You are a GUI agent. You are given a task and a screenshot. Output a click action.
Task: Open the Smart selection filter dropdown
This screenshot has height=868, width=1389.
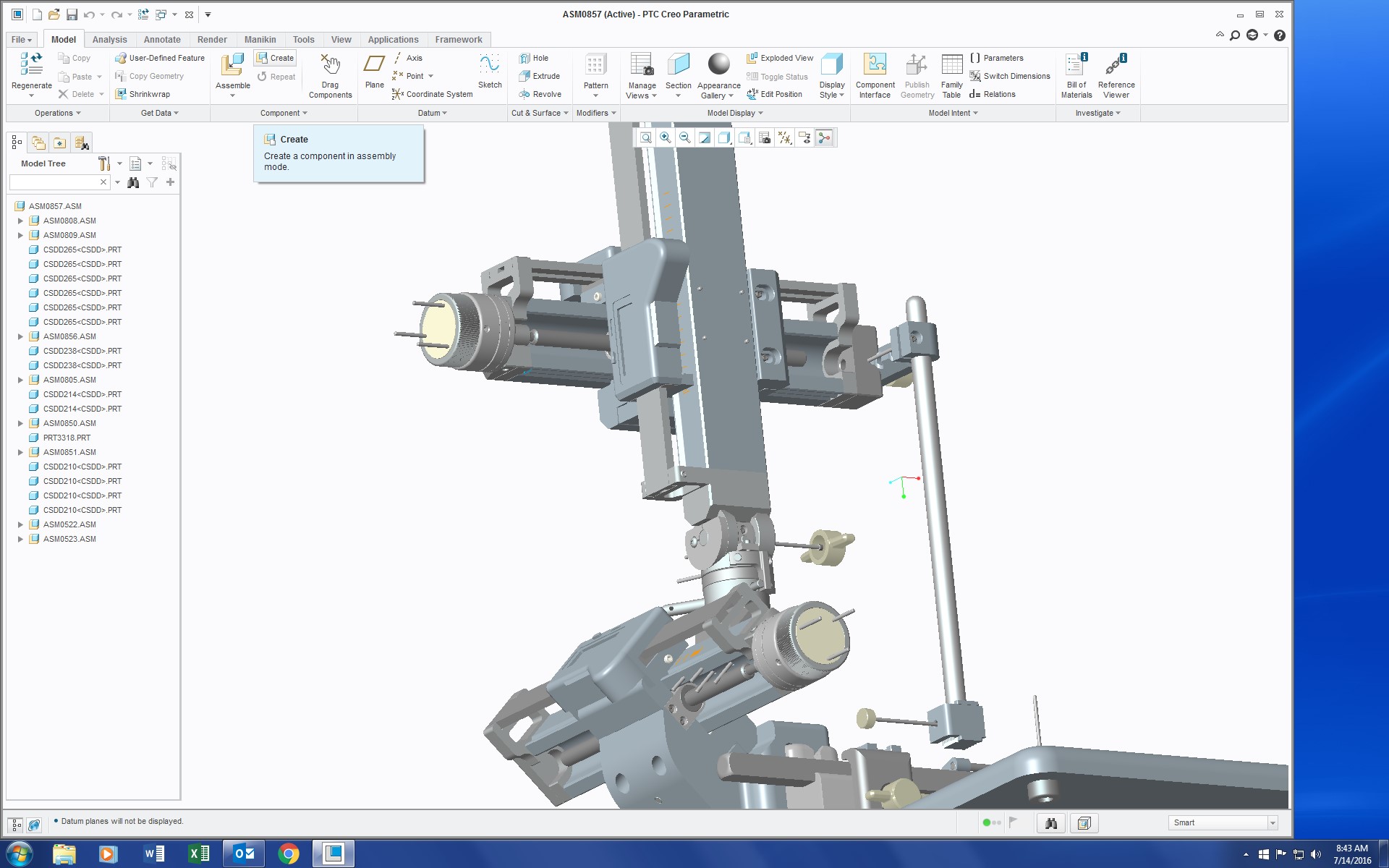tap(1273, 823)
